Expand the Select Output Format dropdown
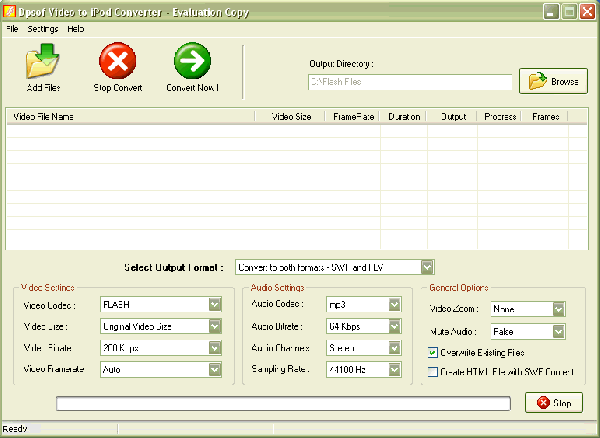The width and height of the screenshot is (600, 438). 427,267
